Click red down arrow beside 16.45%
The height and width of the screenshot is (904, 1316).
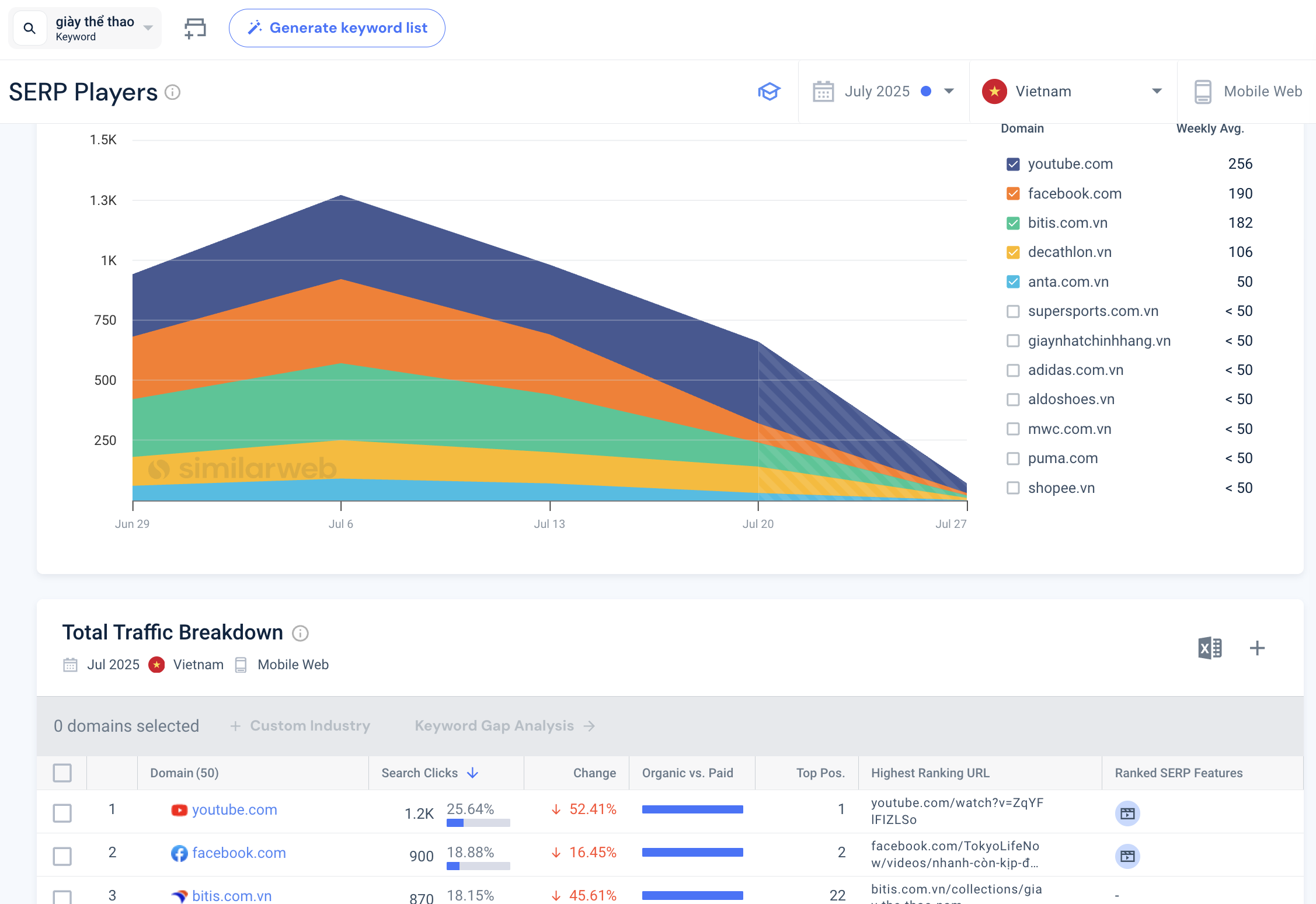point(556,853)
